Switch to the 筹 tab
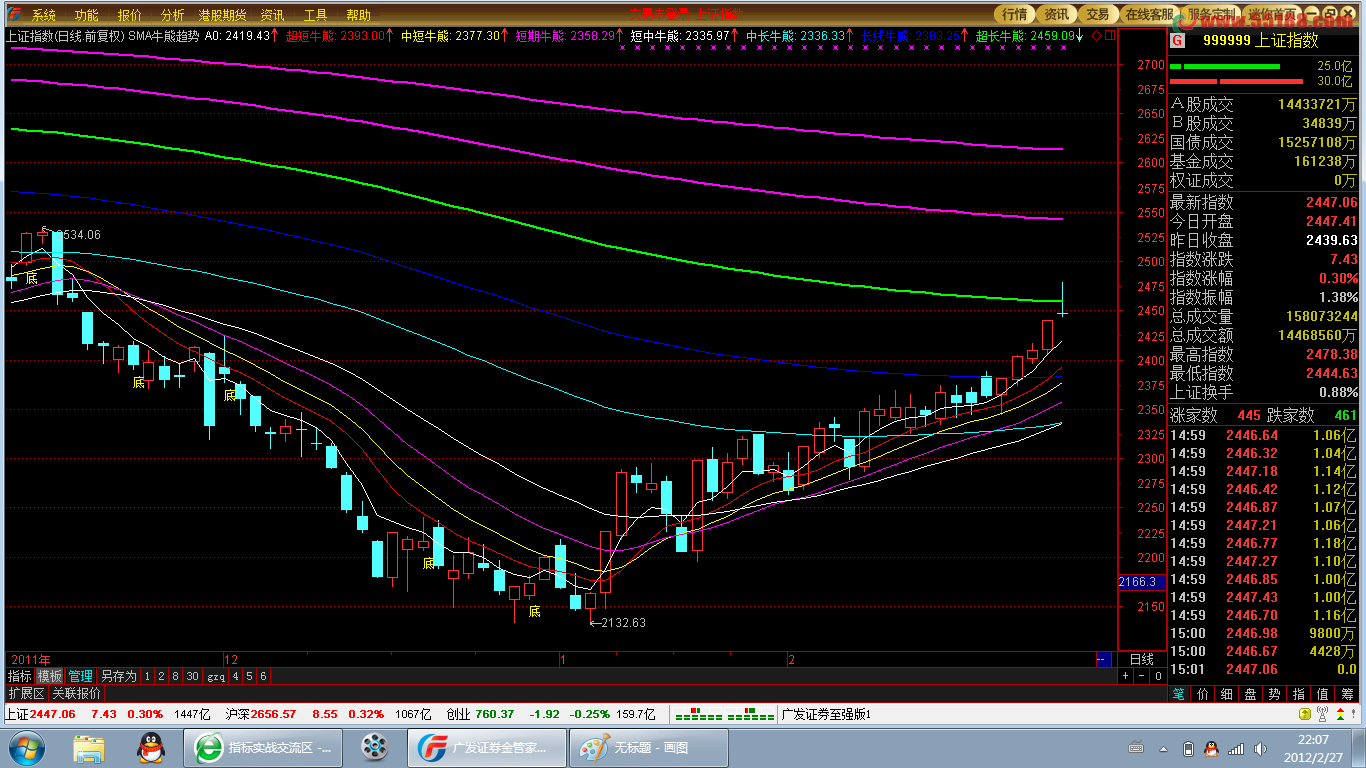The height and width of the screenshot is (768, 1366). tap(1347, 693)
